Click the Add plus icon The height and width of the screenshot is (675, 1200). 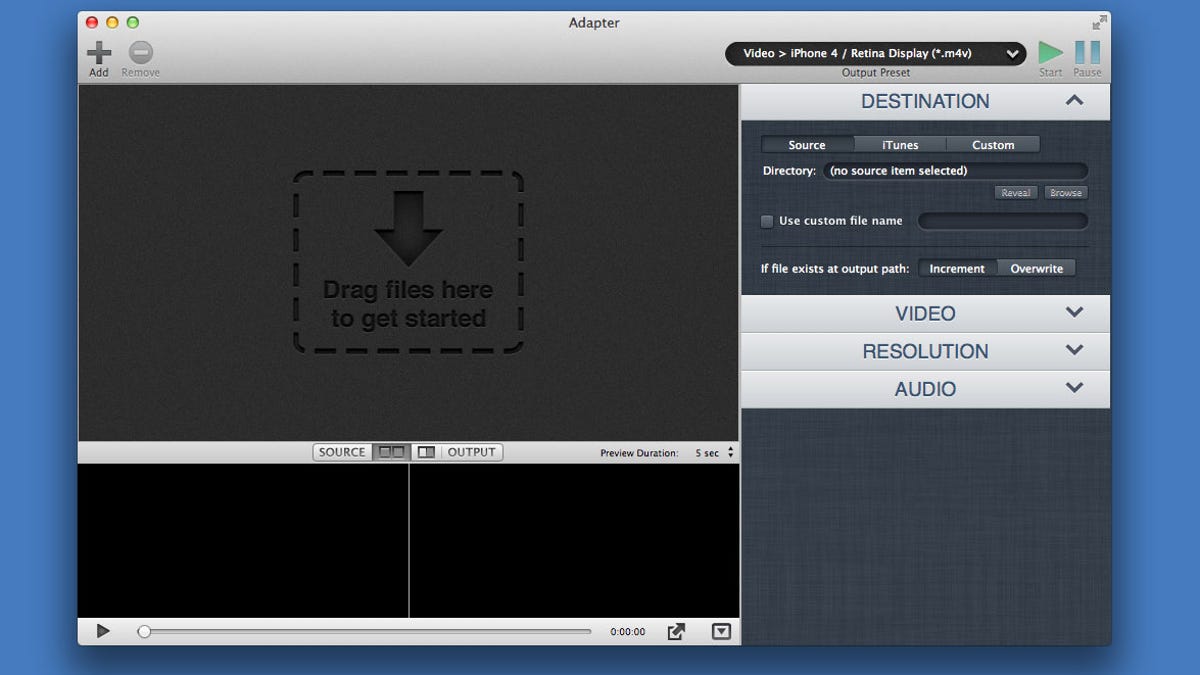pos(99,52)
